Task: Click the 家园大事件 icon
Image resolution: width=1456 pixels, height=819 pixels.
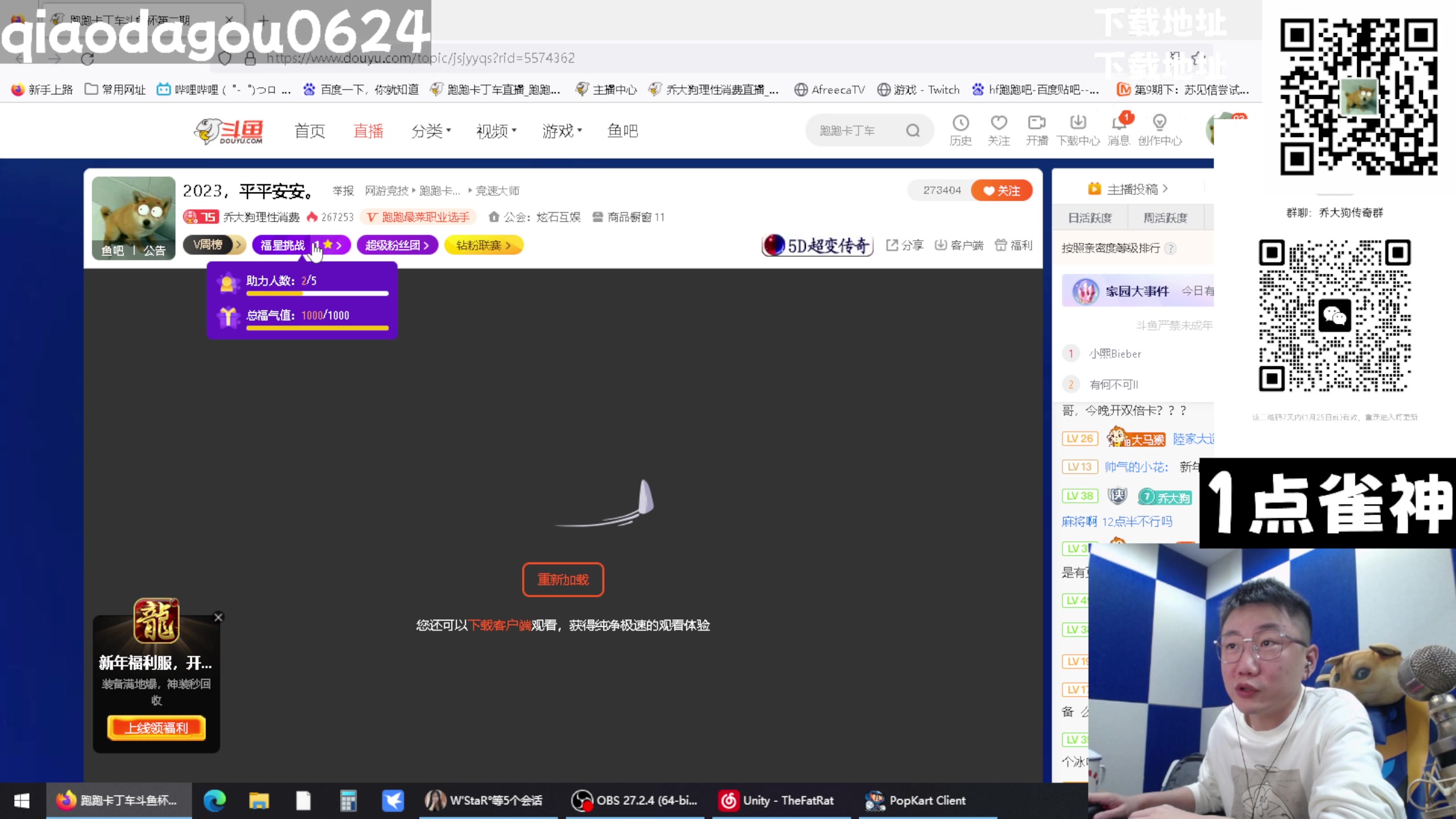Action: (1085, 292)
